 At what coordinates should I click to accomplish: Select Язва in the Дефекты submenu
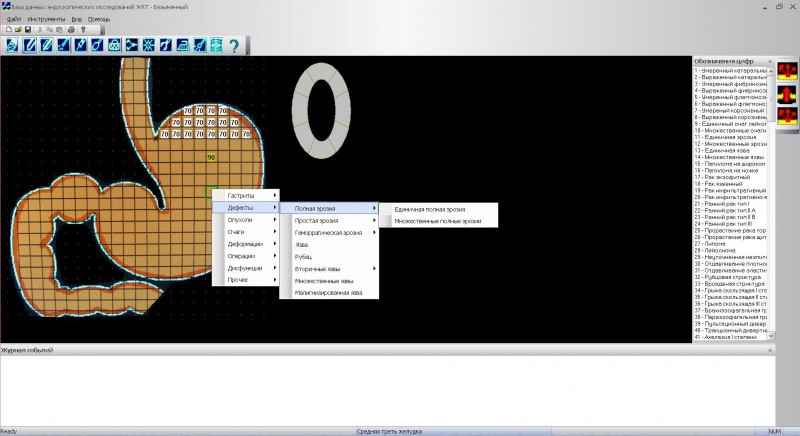pyautogui.click(x=329, y=245)
